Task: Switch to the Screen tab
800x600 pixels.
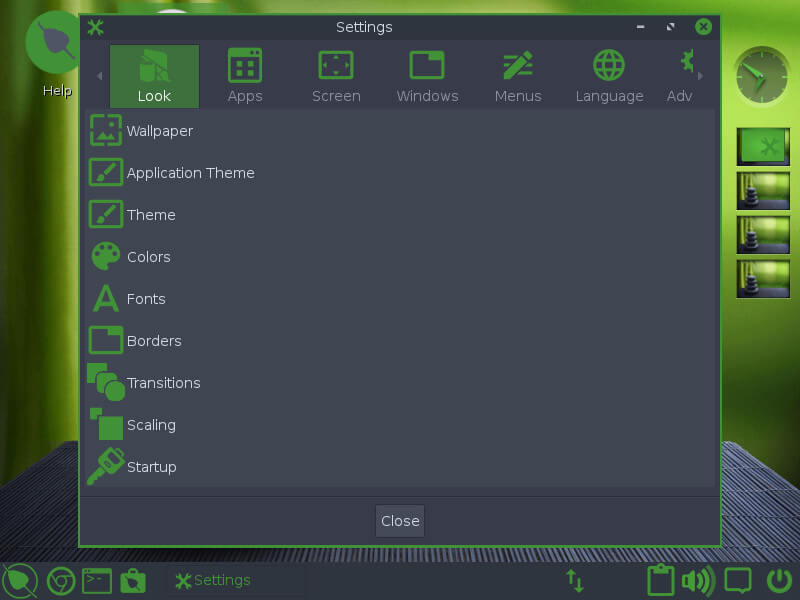Action: point(336,76)
